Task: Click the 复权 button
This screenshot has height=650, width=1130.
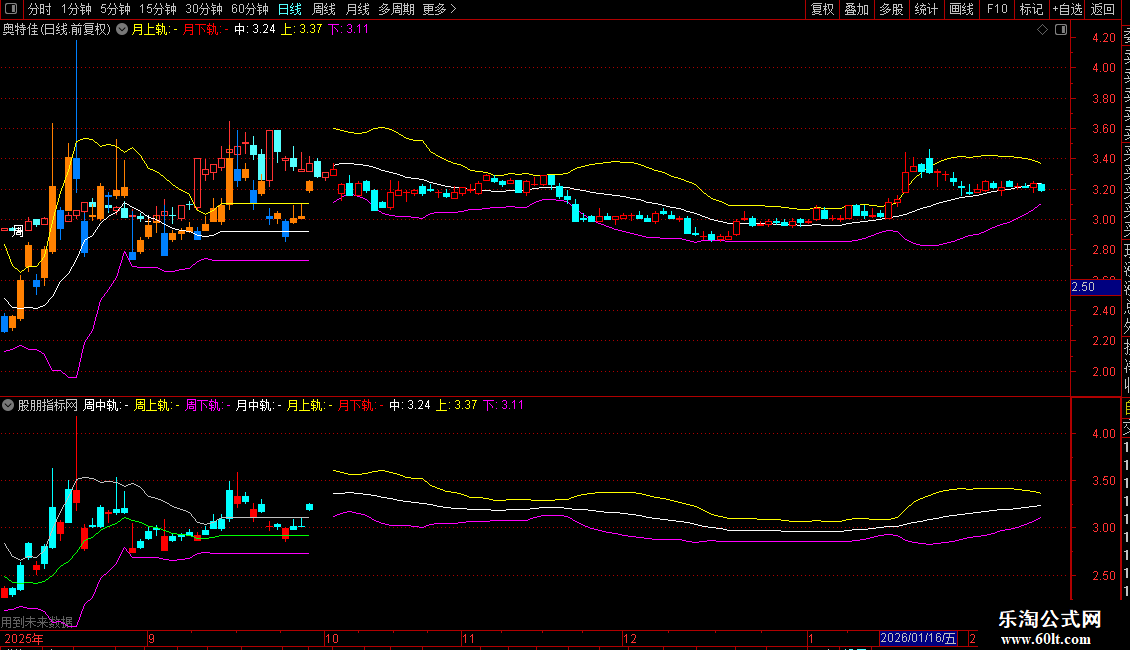Action: click(822, 9)
